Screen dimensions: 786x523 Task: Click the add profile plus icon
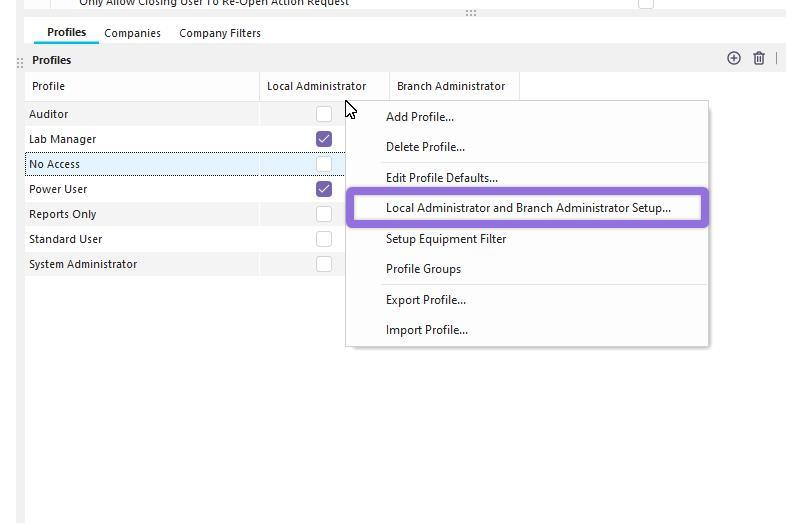click(x=733, y=59)
